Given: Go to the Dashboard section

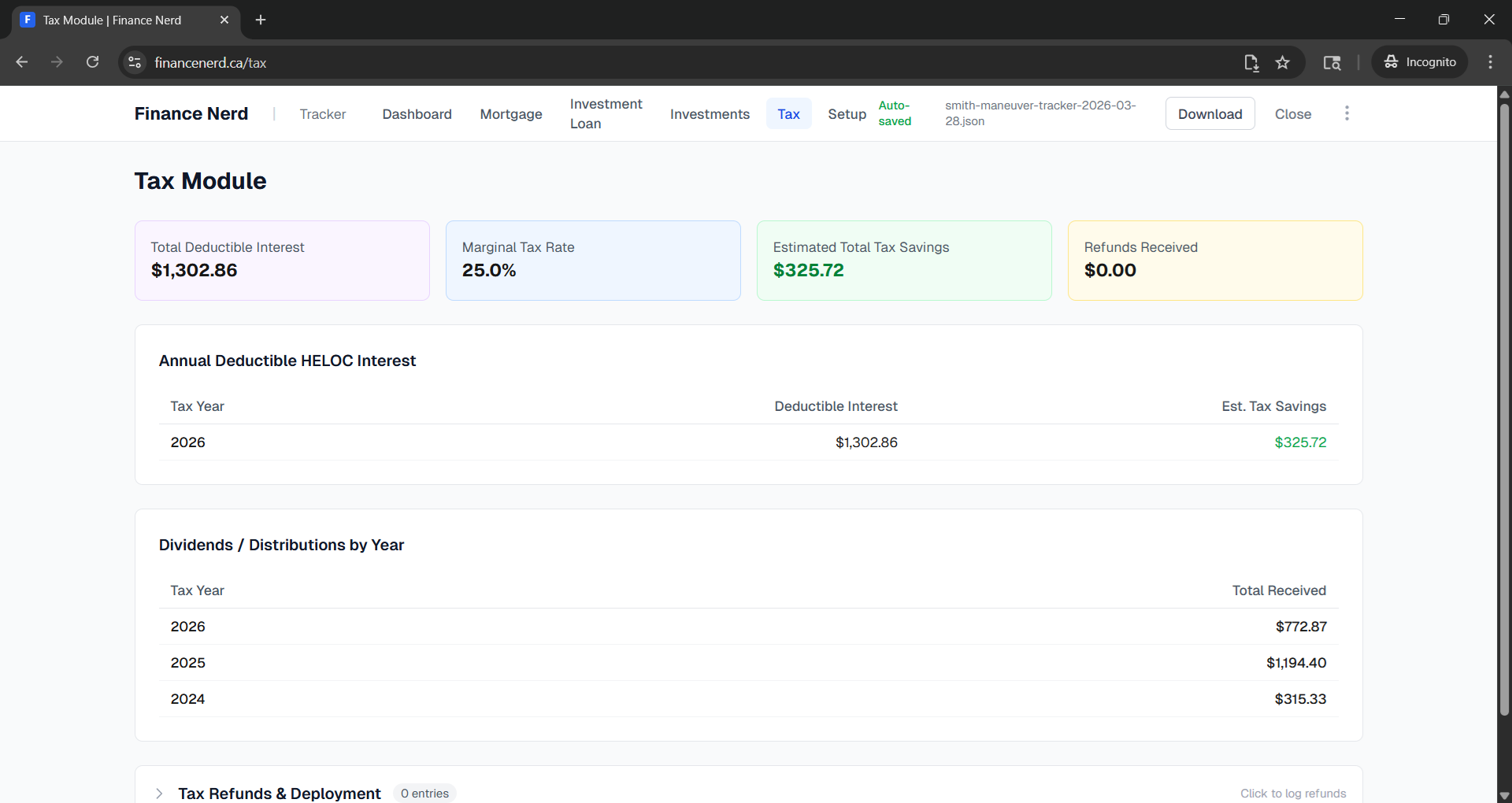Looking at the screenshot, I should (x=417, y=113).
